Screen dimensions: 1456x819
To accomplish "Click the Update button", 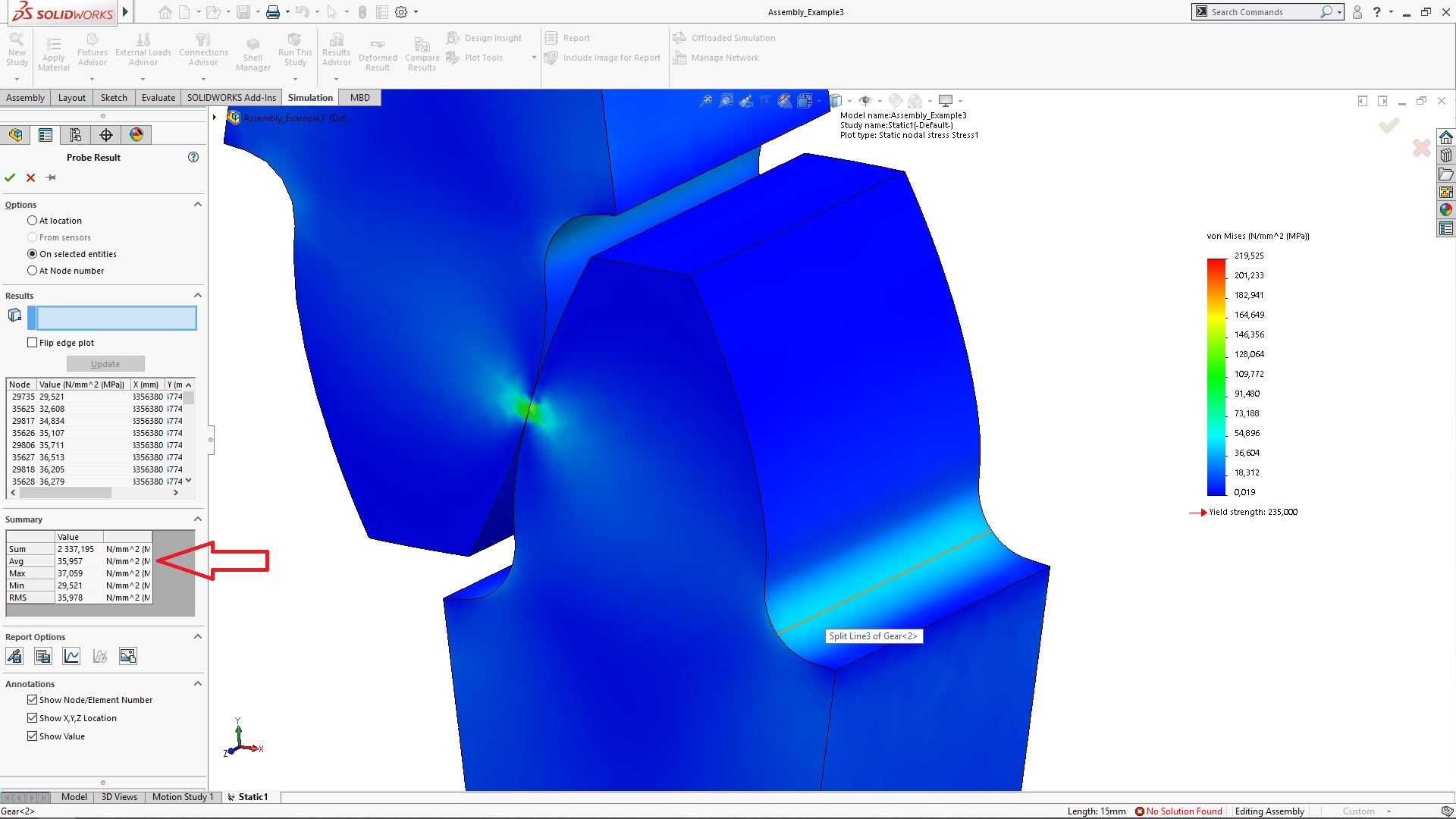I will pos(105,364).
